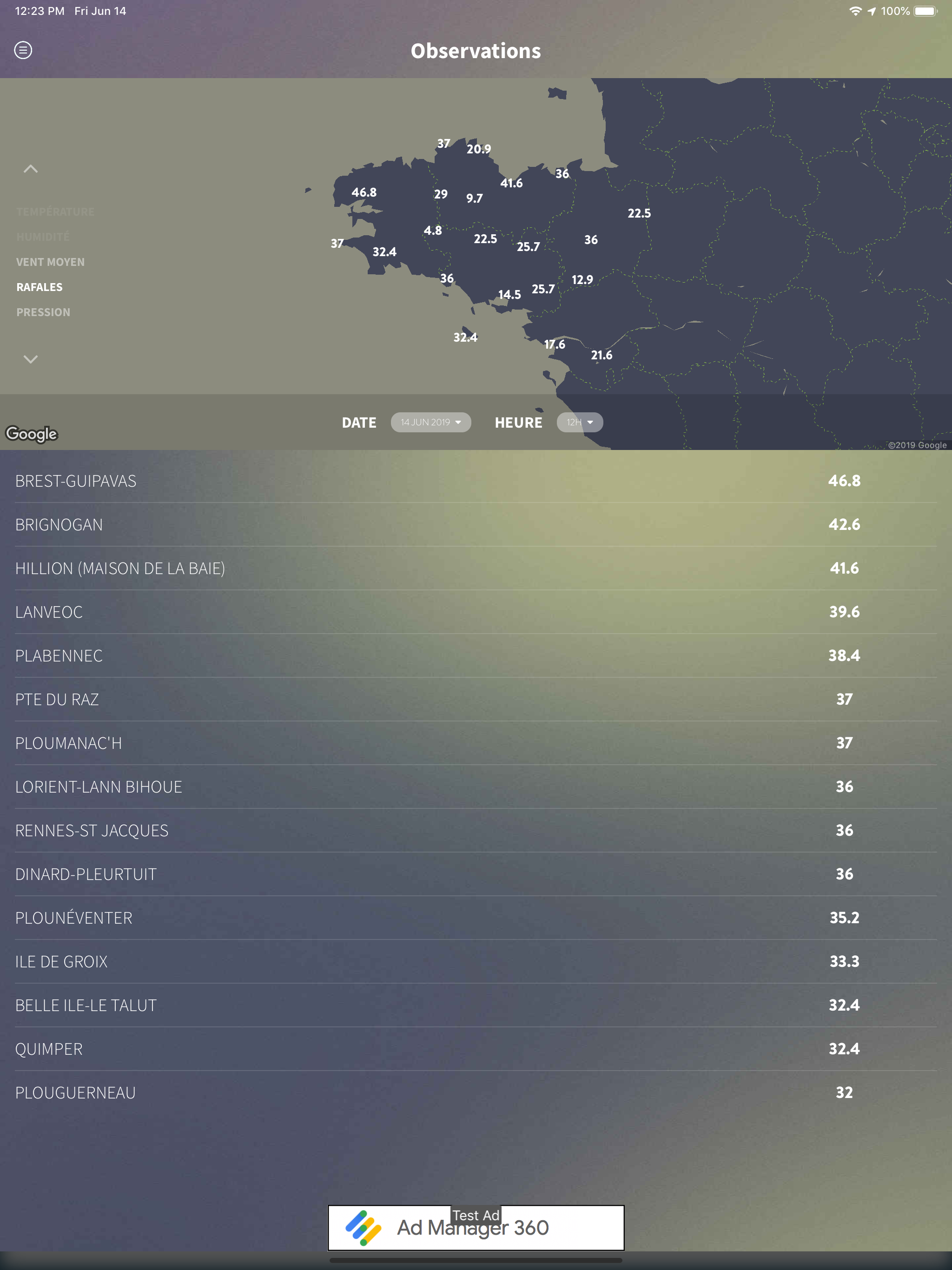This screenshot has width=952, height=1270.
Task: Click the Google logo on map
Action: tap(32, 434)
